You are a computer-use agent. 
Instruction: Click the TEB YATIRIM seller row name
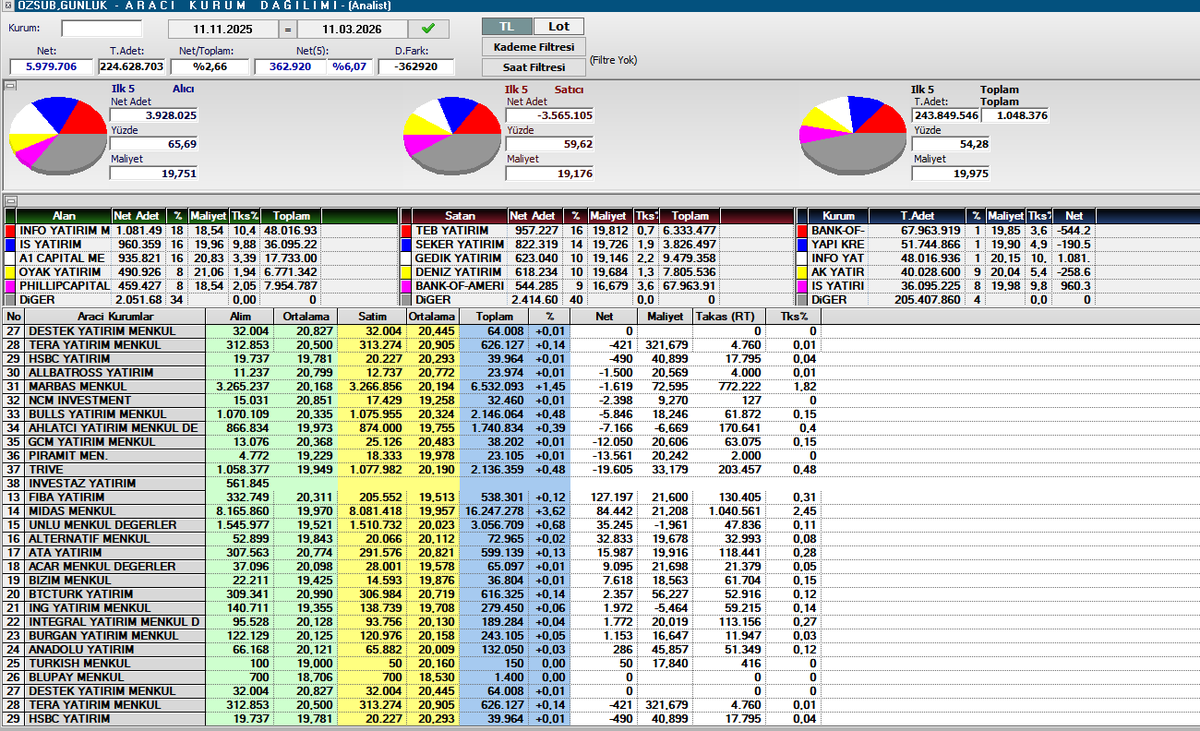click(452, 230)
